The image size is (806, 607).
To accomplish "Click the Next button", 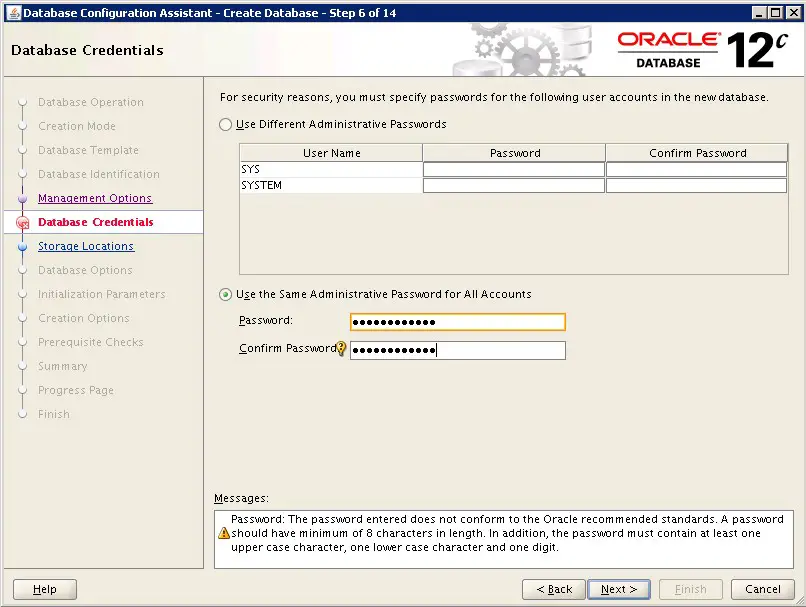I will tap(619, 590).
